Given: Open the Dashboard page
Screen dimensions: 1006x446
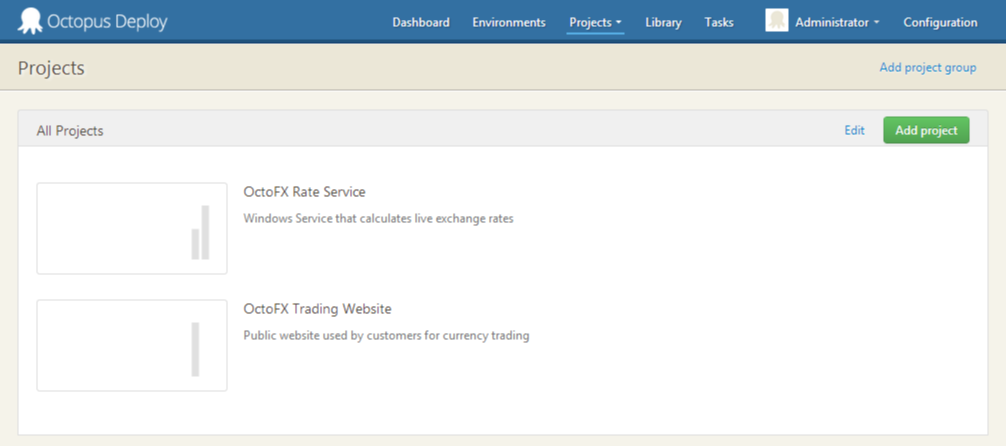Looking at the screenshot, I should (x=420, y=22).
